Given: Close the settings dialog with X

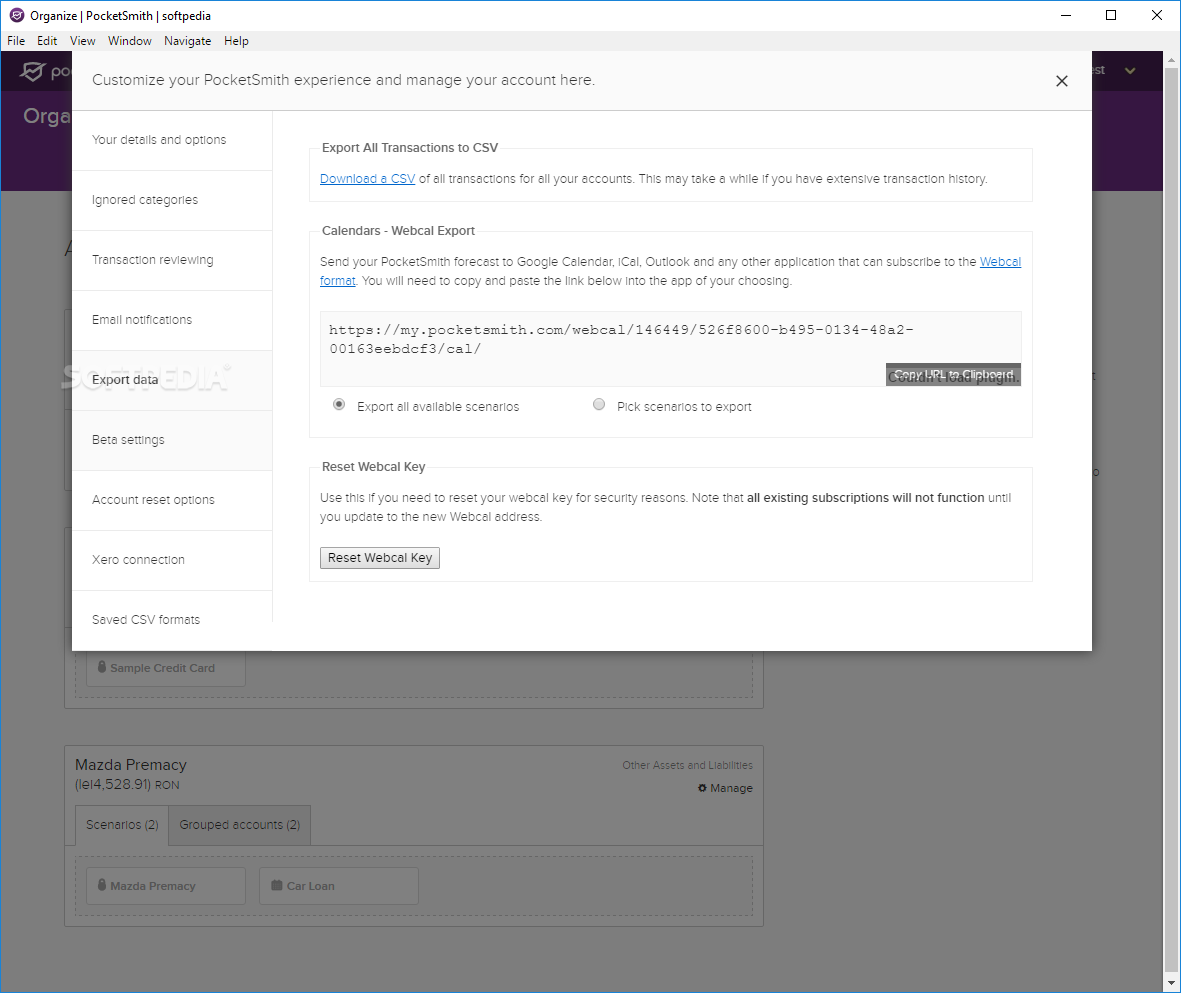Looking at the screenshot, I should [1061, 81].
